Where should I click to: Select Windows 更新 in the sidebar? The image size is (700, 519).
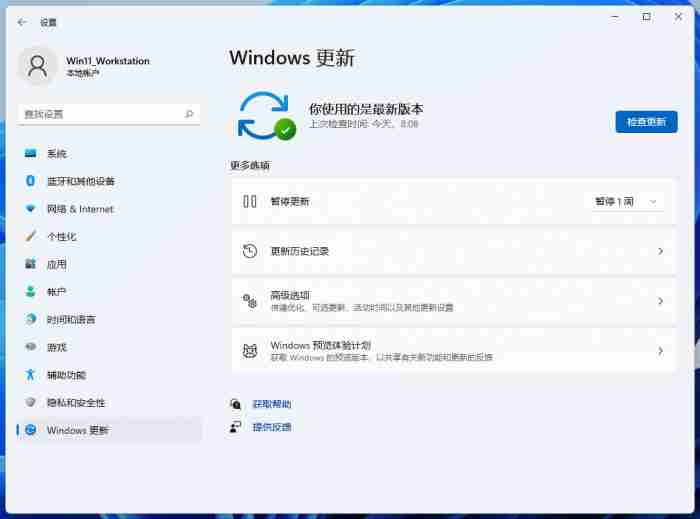[x=109, y=430]
